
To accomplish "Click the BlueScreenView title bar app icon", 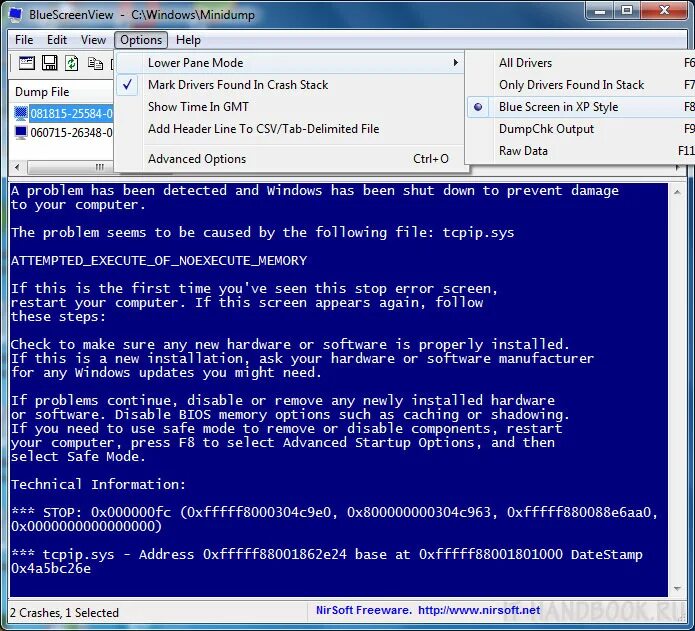I will [x=16, y=15].
